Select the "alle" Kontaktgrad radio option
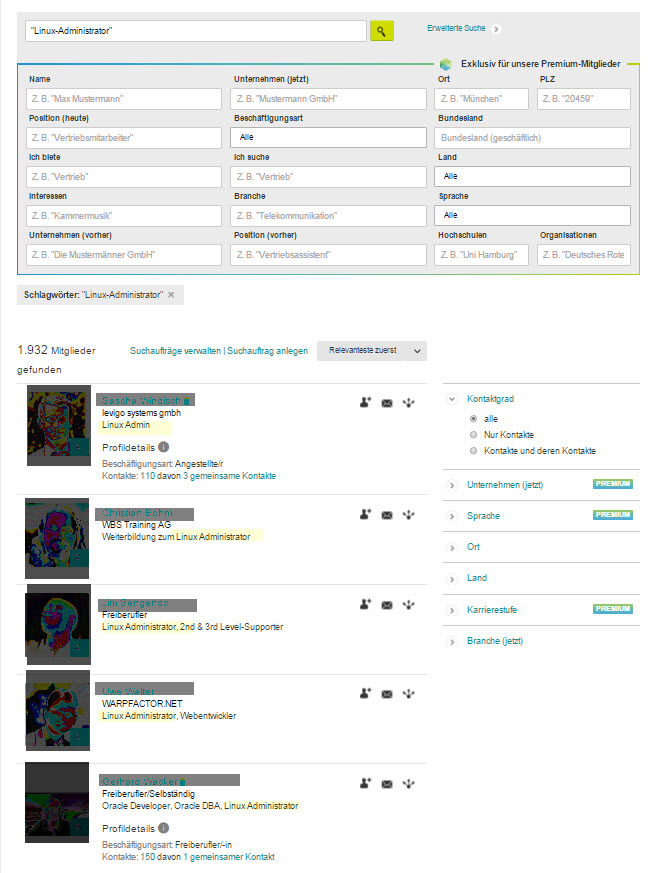Screen dimensions: 654x873 tap(473, 419)
